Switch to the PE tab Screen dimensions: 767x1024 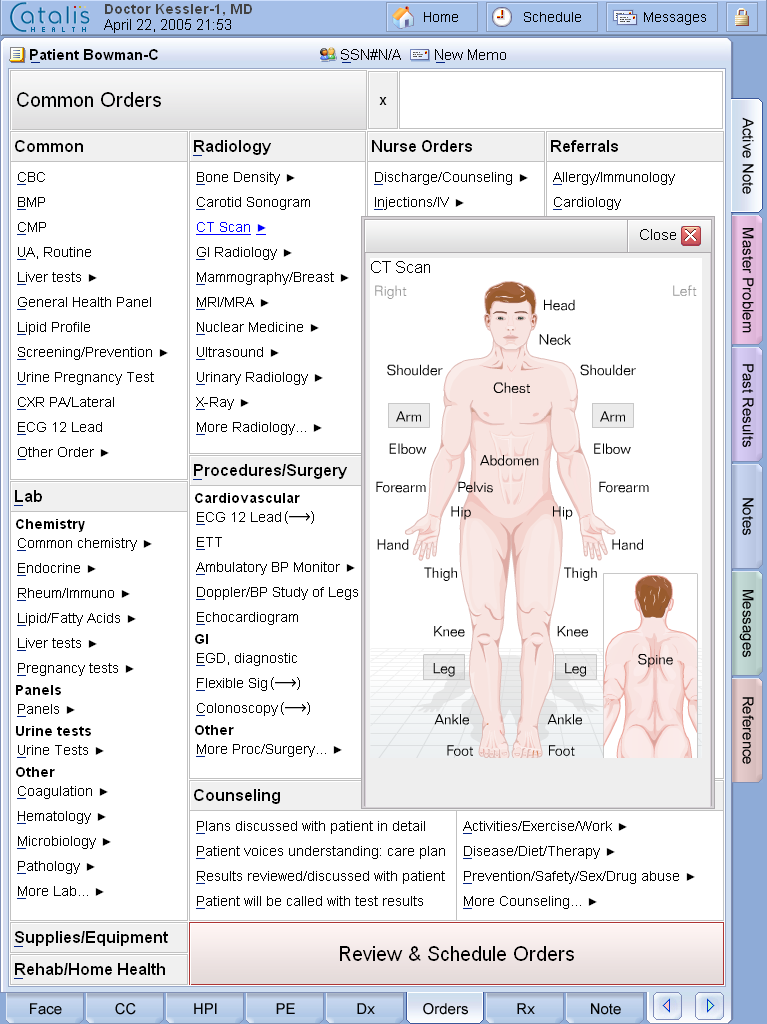pyautogui.click(x=285, y=1009)
